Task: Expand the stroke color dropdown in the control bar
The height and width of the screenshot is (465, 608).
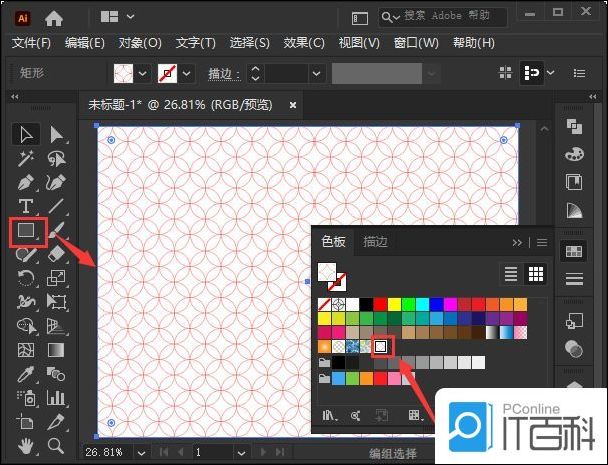Action: pyautogui.click(x=187, y=73)
